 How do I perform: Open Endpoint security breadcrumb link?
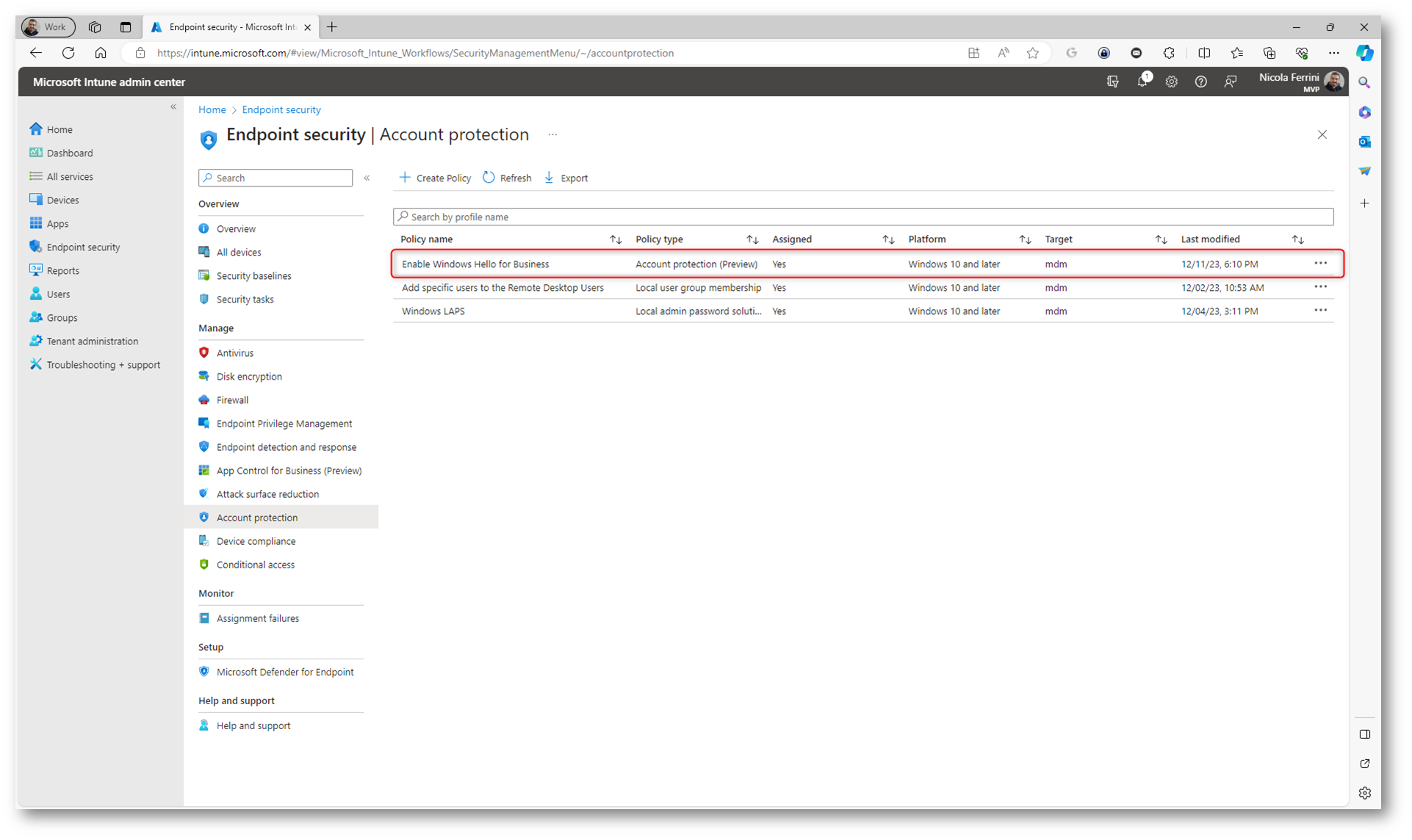pos(281,109)
